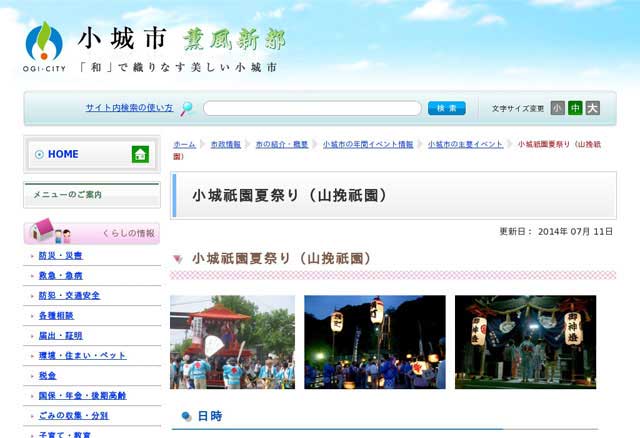Screen dimensions: 640x438
Task: Click the house illustration in くらしの情報 banner
Action: coord(42,229)
